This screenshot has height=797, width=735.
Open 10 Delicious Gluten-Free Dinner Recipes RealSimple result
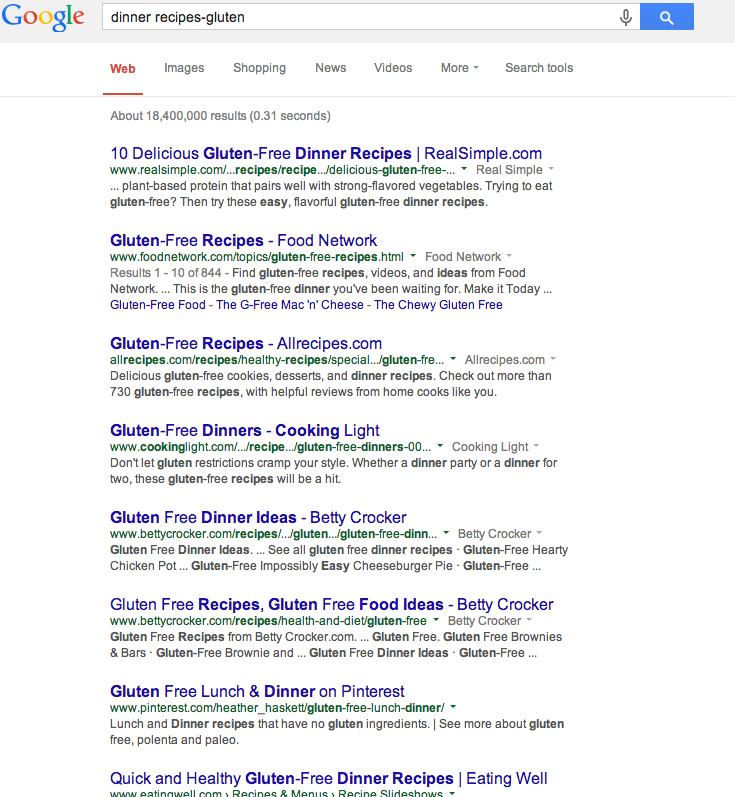click(326, 154)
